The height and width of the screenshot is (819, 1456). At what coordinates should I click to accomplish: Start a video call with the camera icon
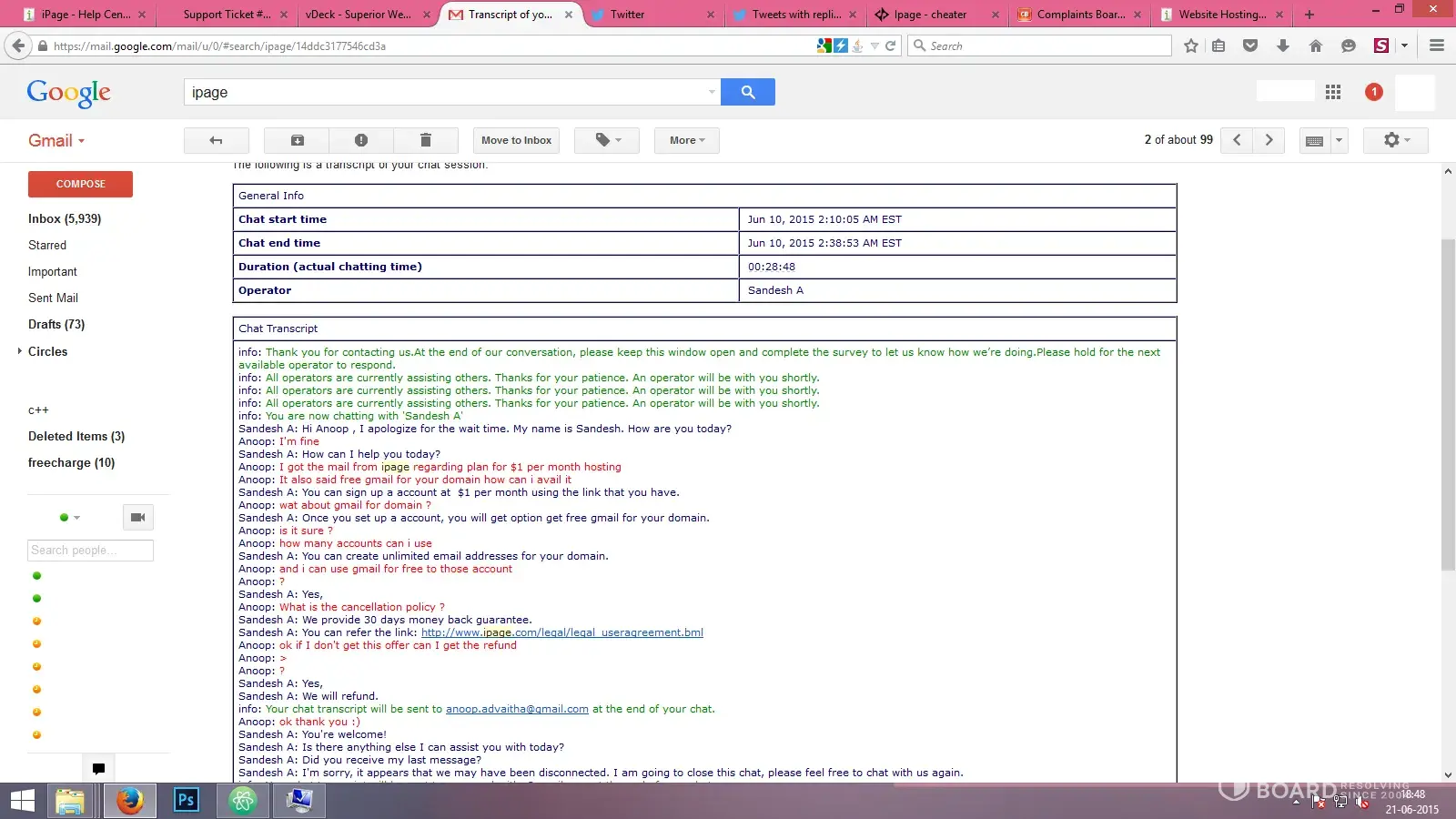tap(137, 517)
